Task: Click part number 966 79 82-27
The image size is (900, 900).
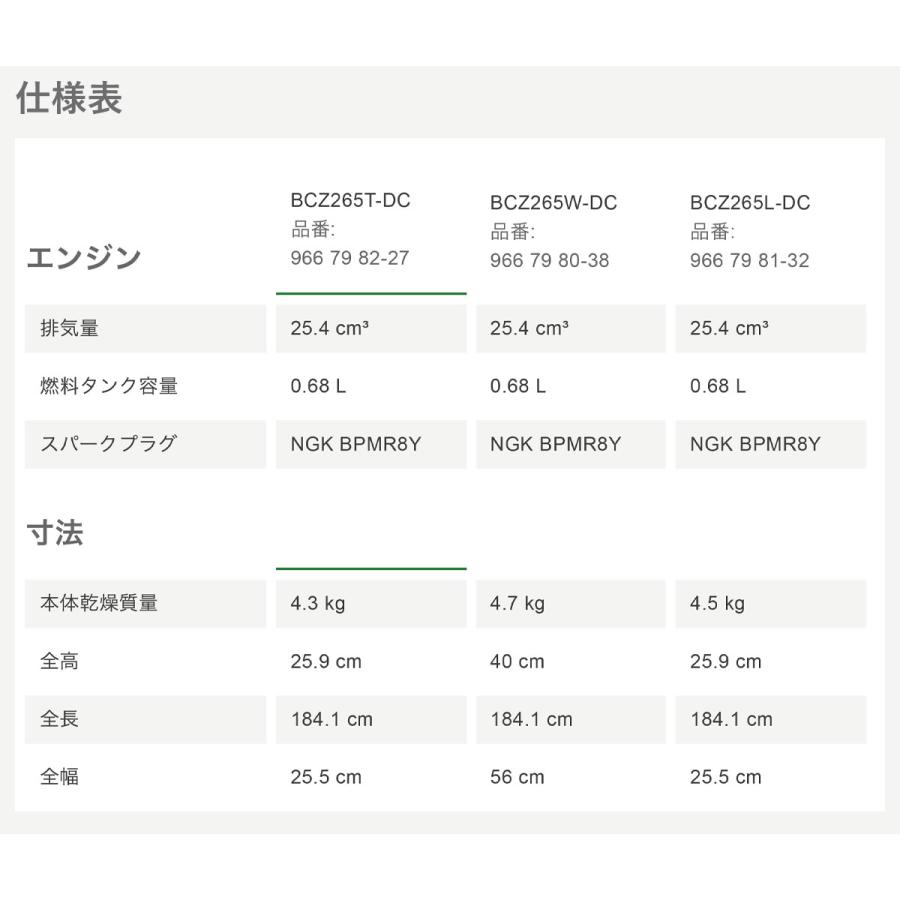Action: coord(350,258)
